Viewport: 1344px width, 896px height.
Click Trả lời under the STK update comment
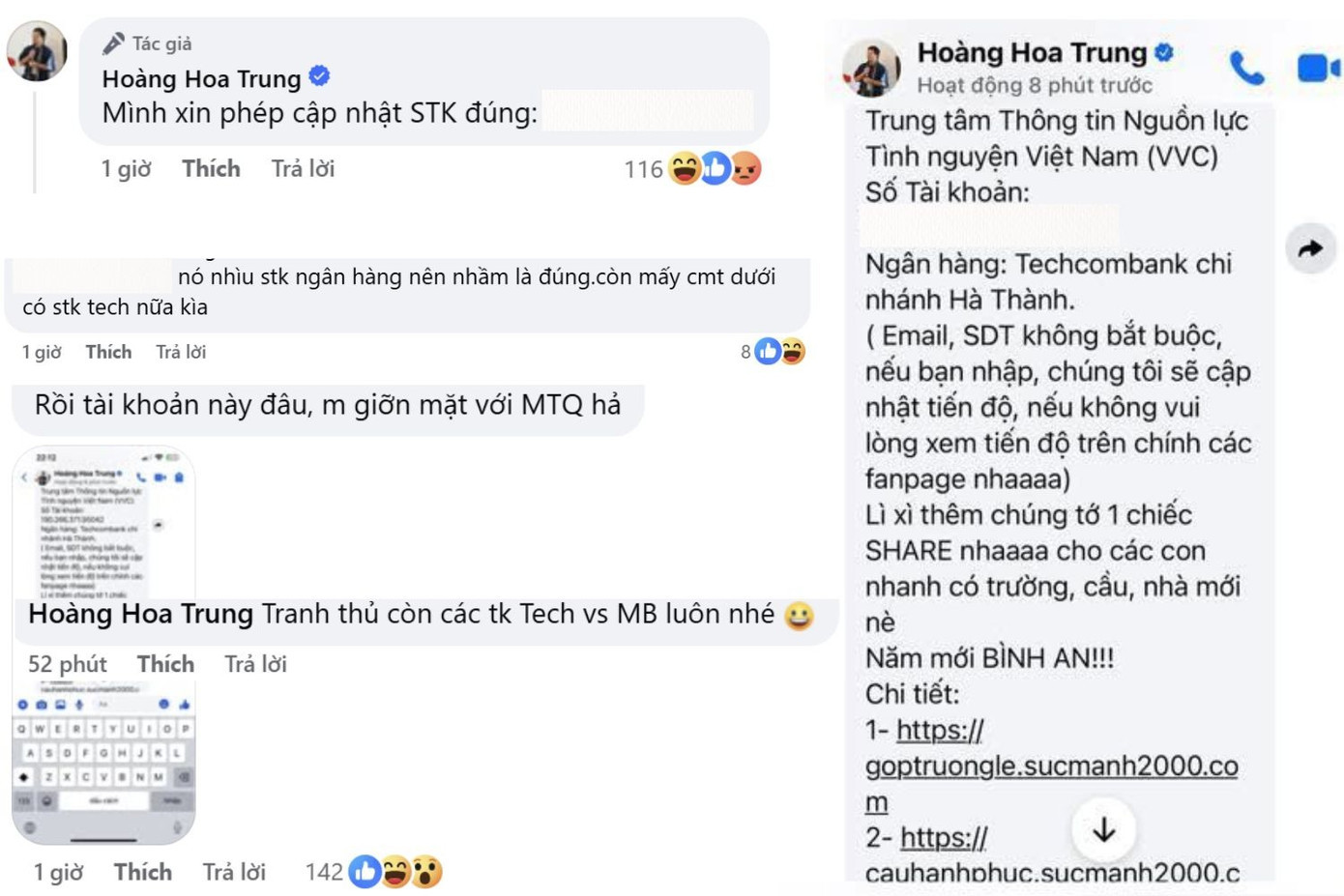[303, 169]
